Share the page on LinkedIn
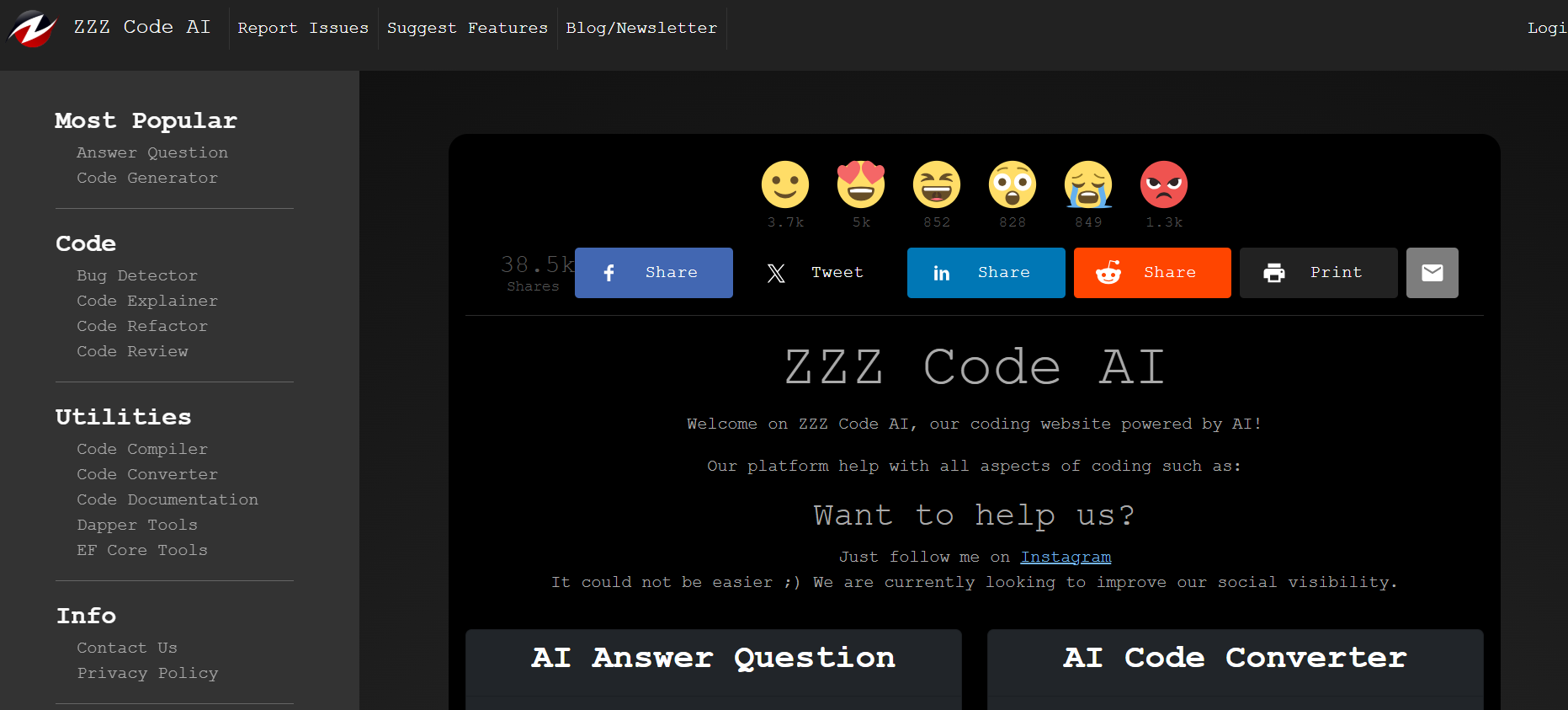 [986, 273]
